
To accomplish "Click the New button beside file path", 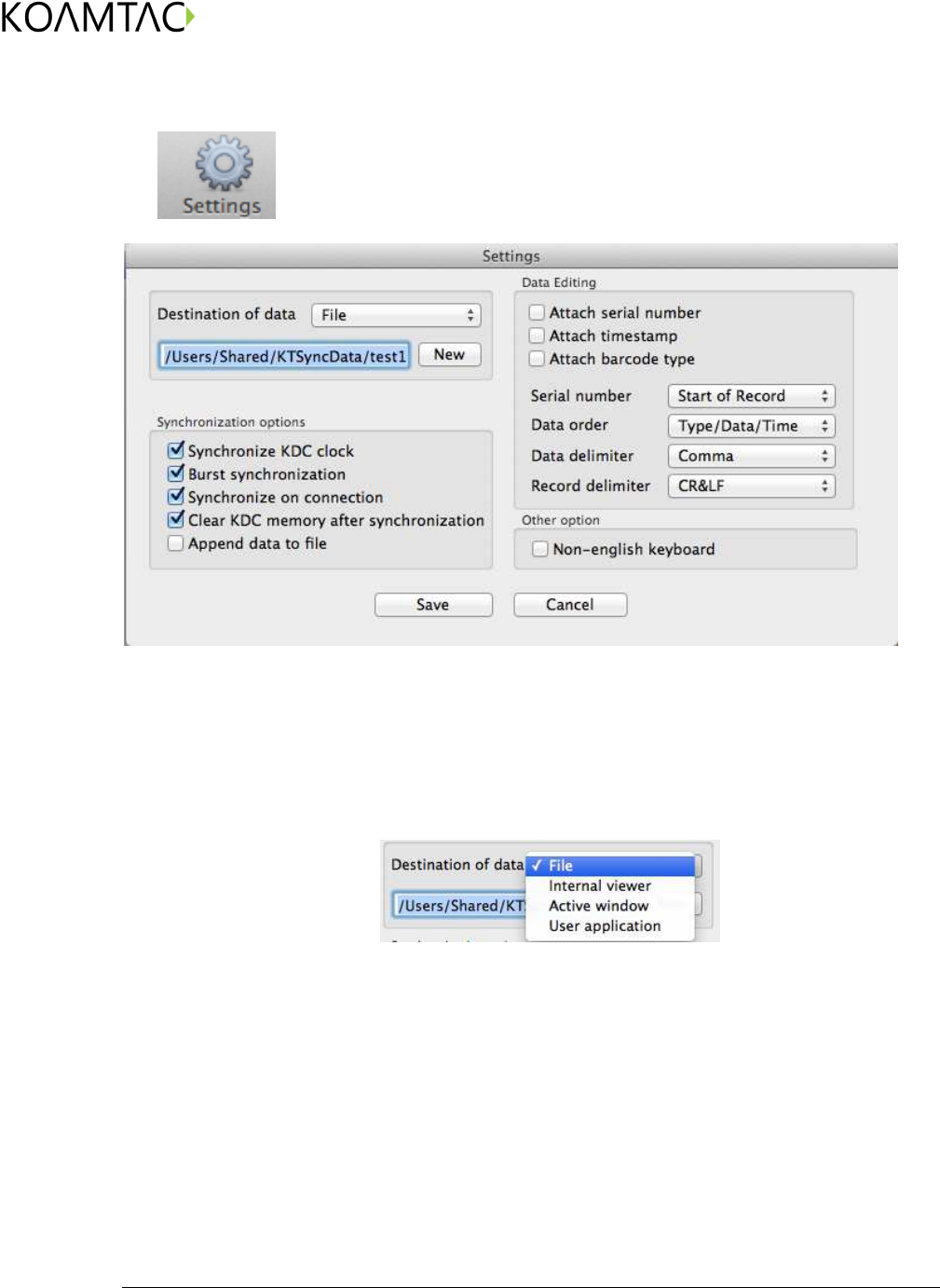I will (x=450, y=355).
